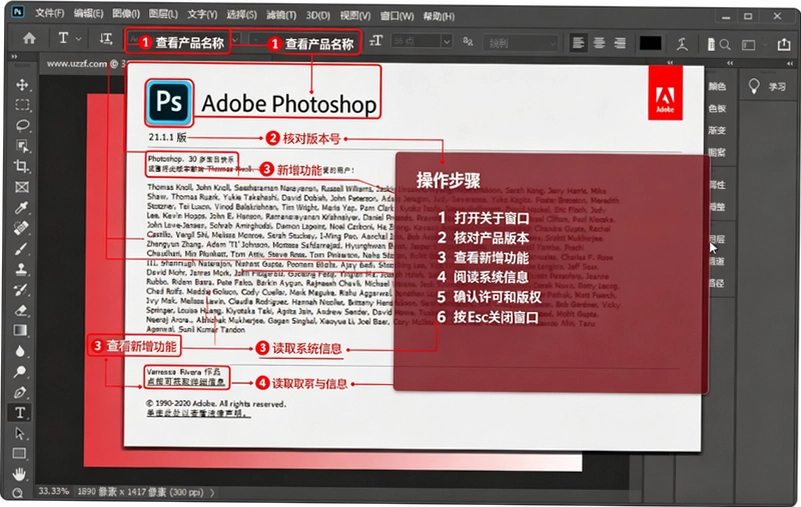Select the History Brush tool
Screen dimensions: 801x507
[x=21, y=290]
